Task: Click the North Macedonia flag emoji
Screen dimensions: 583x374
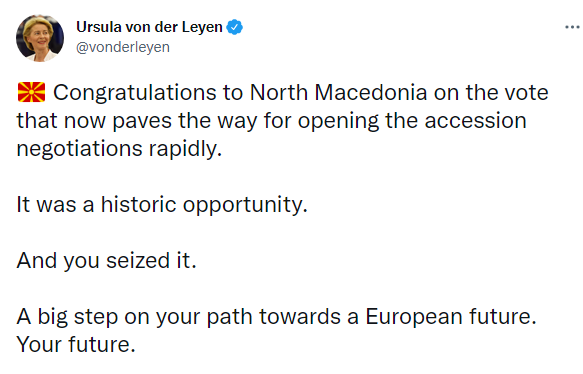Action: tap(32, 92)
